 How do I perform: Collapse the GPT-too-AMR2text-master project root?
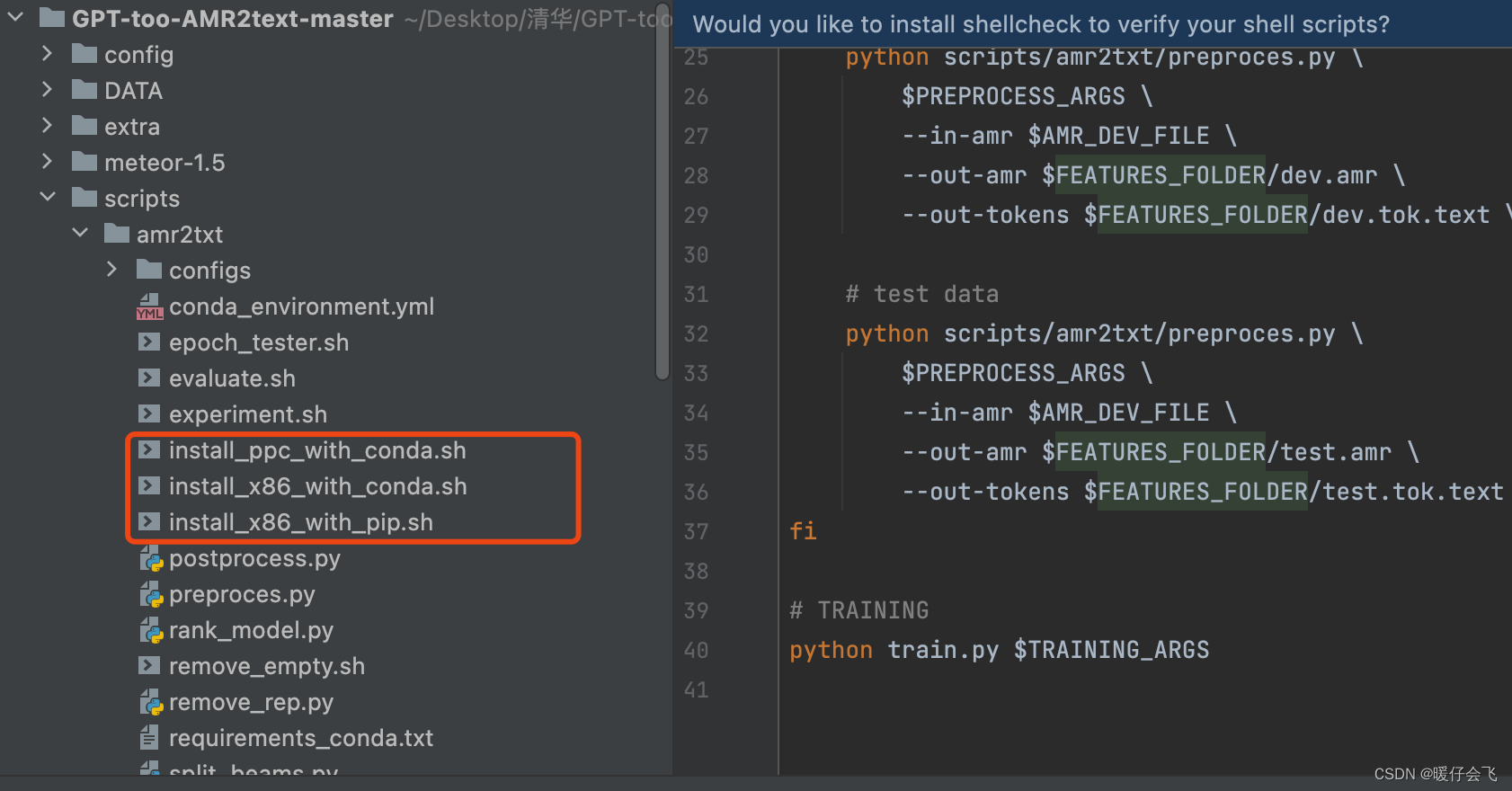pyautogui.click(x=15, y=17)
